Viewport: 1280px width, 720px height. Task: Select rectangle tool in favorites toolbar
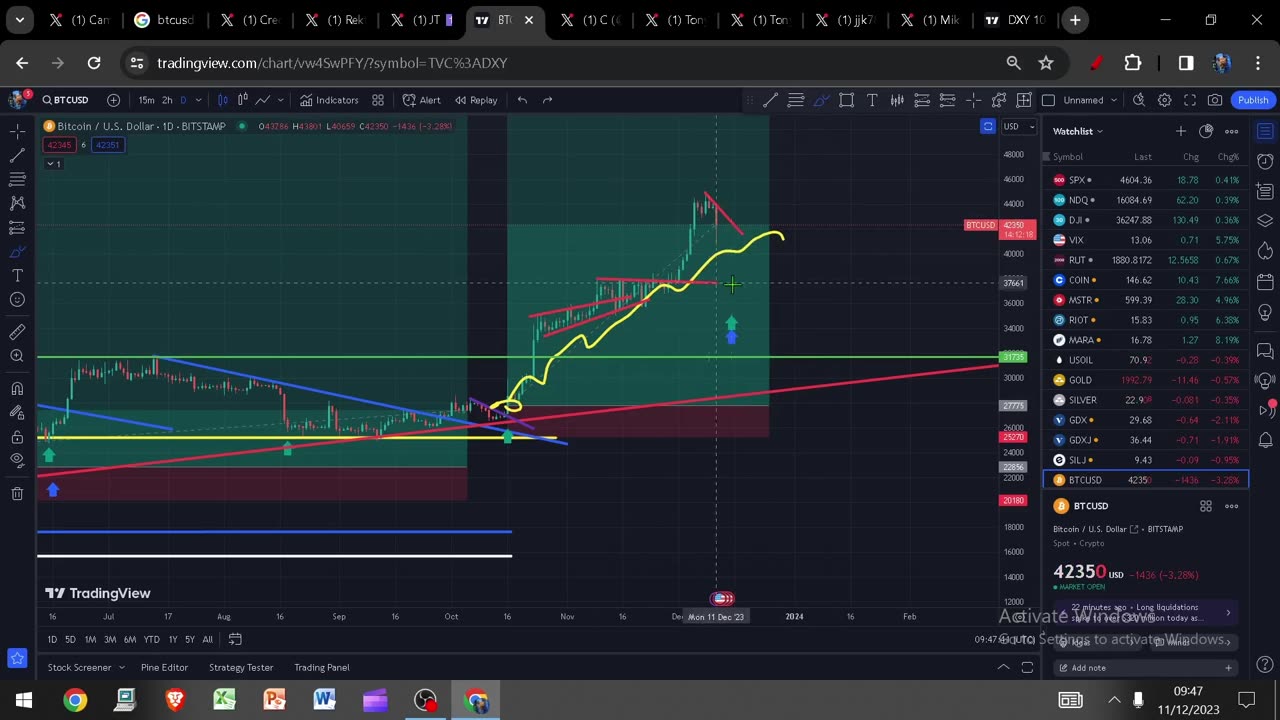click(846, 100)
